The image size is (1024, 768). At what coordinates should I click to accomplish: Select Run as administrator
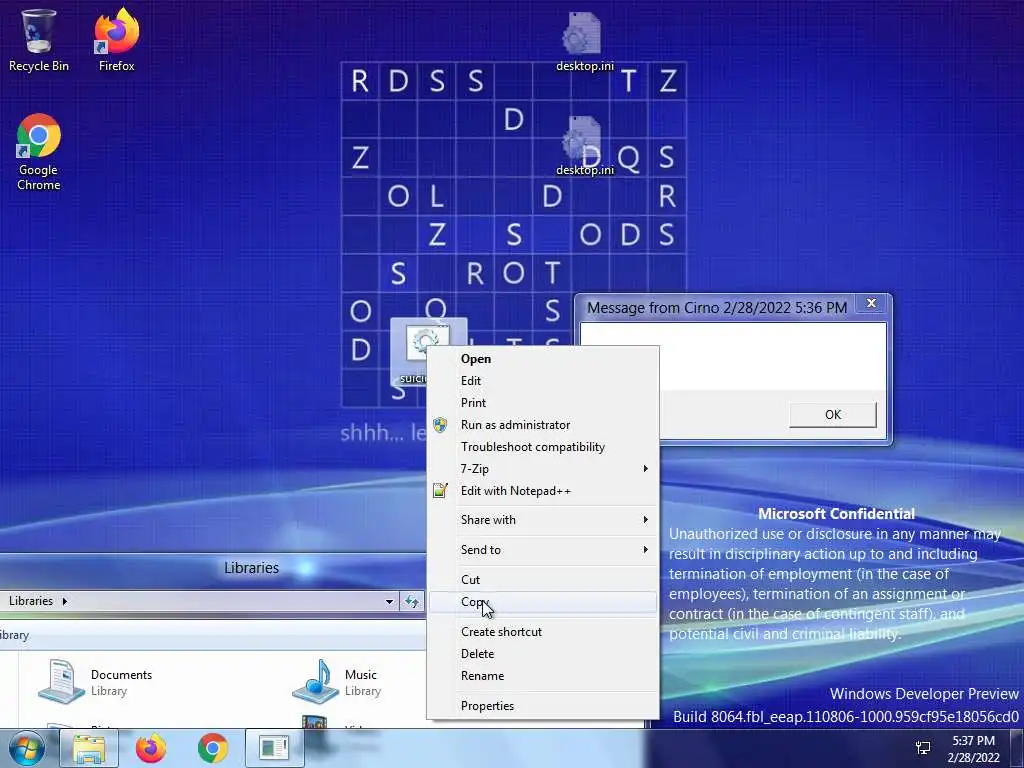click(x=542, y=424)
